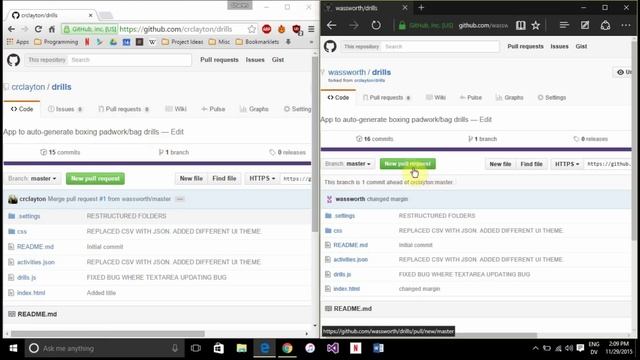This screenshot has height=360, width=640.
Task: Click Gist link in Chrome GitHub header
Action: tap(278, 60)
